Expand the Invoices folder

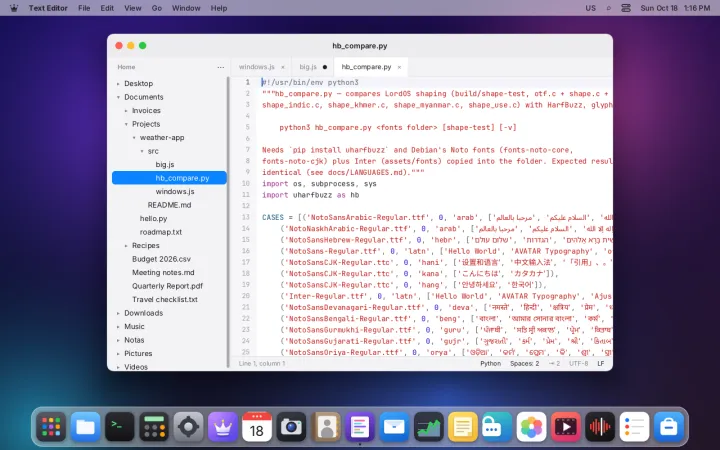126,111
